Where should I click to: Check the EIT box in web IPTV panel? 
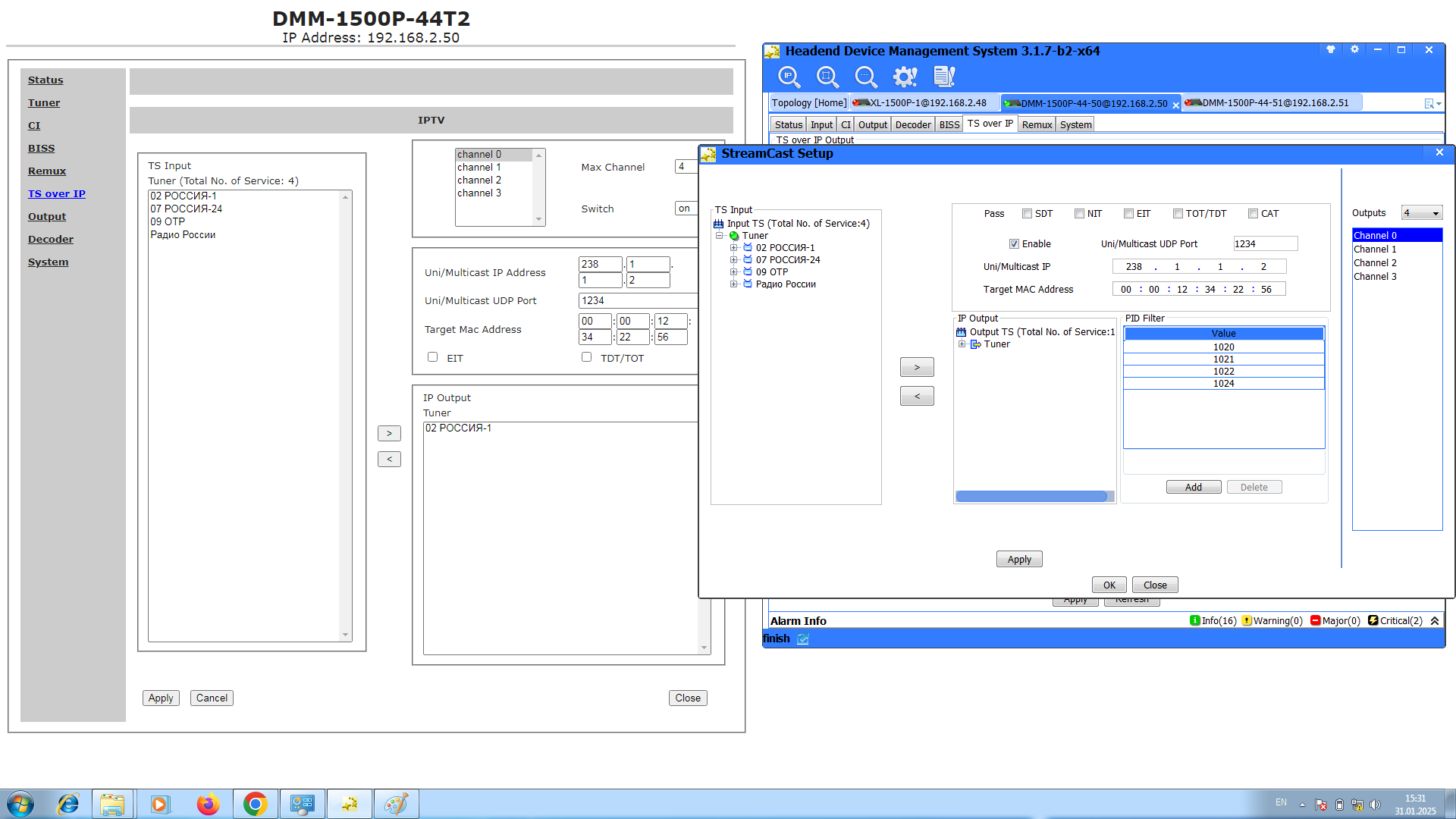coord(432,357)
